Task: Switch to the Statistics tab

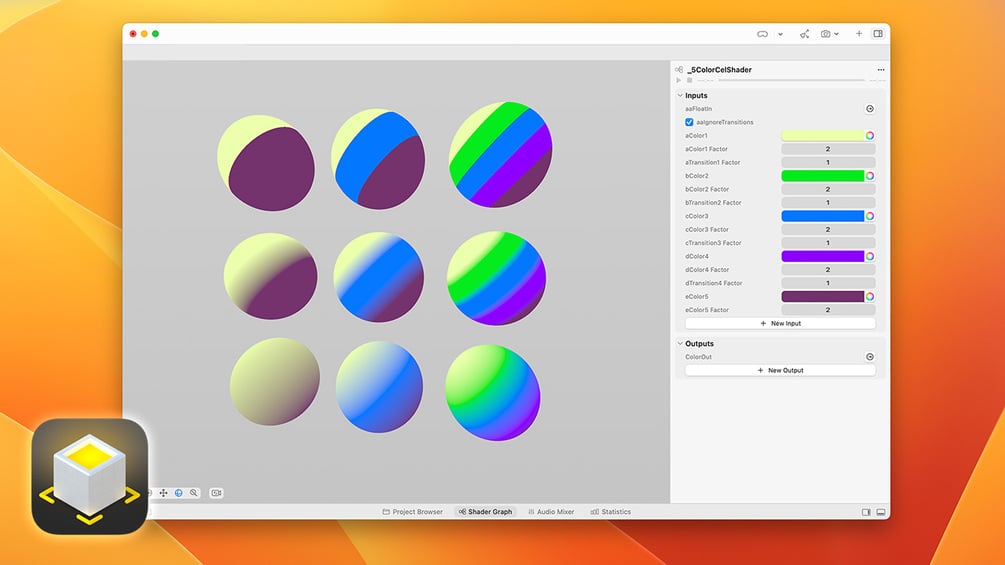Action: click(x=611, y=512)
